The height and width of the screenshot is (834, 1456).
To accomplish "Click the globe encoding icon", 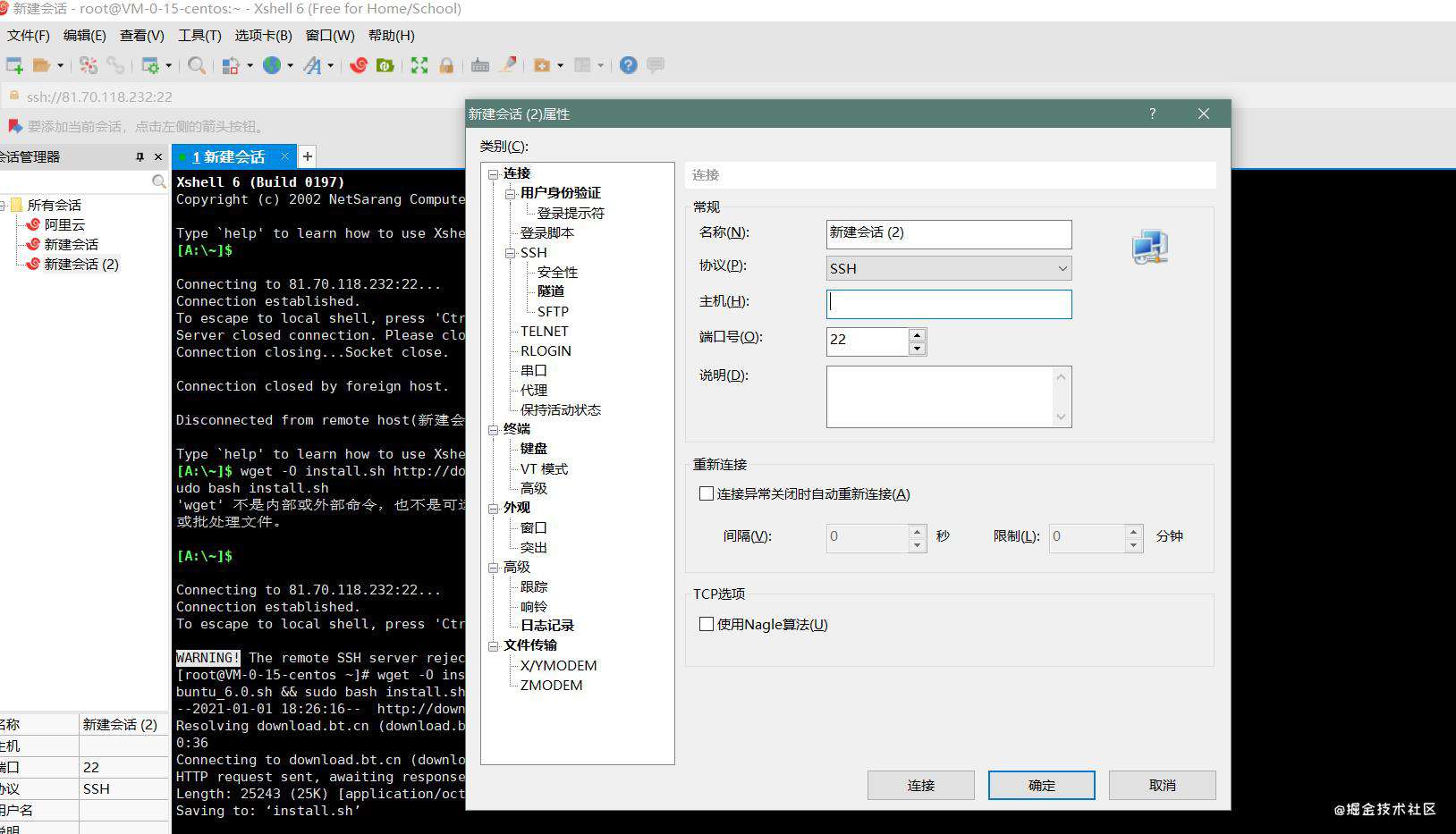I will (x=272, y=65).
